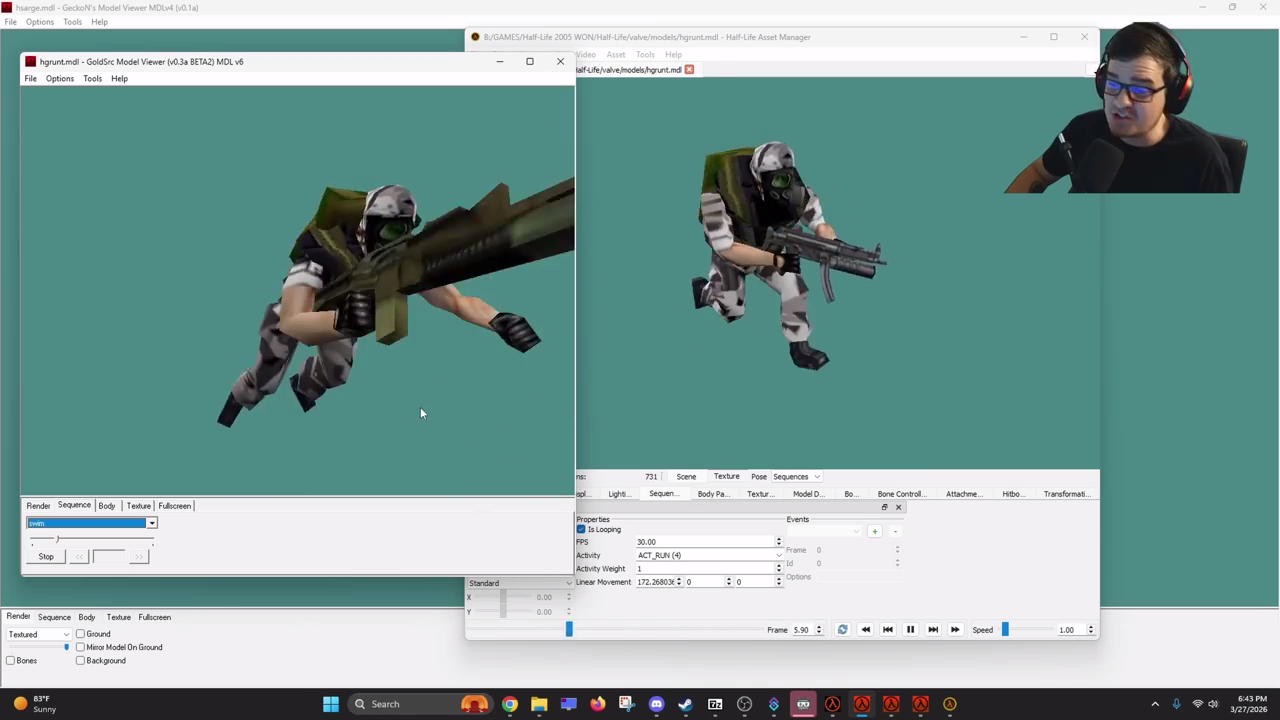This screenshot has height=720, width=1280.
Task: Enable the Background checkbox
Action: 81,661
